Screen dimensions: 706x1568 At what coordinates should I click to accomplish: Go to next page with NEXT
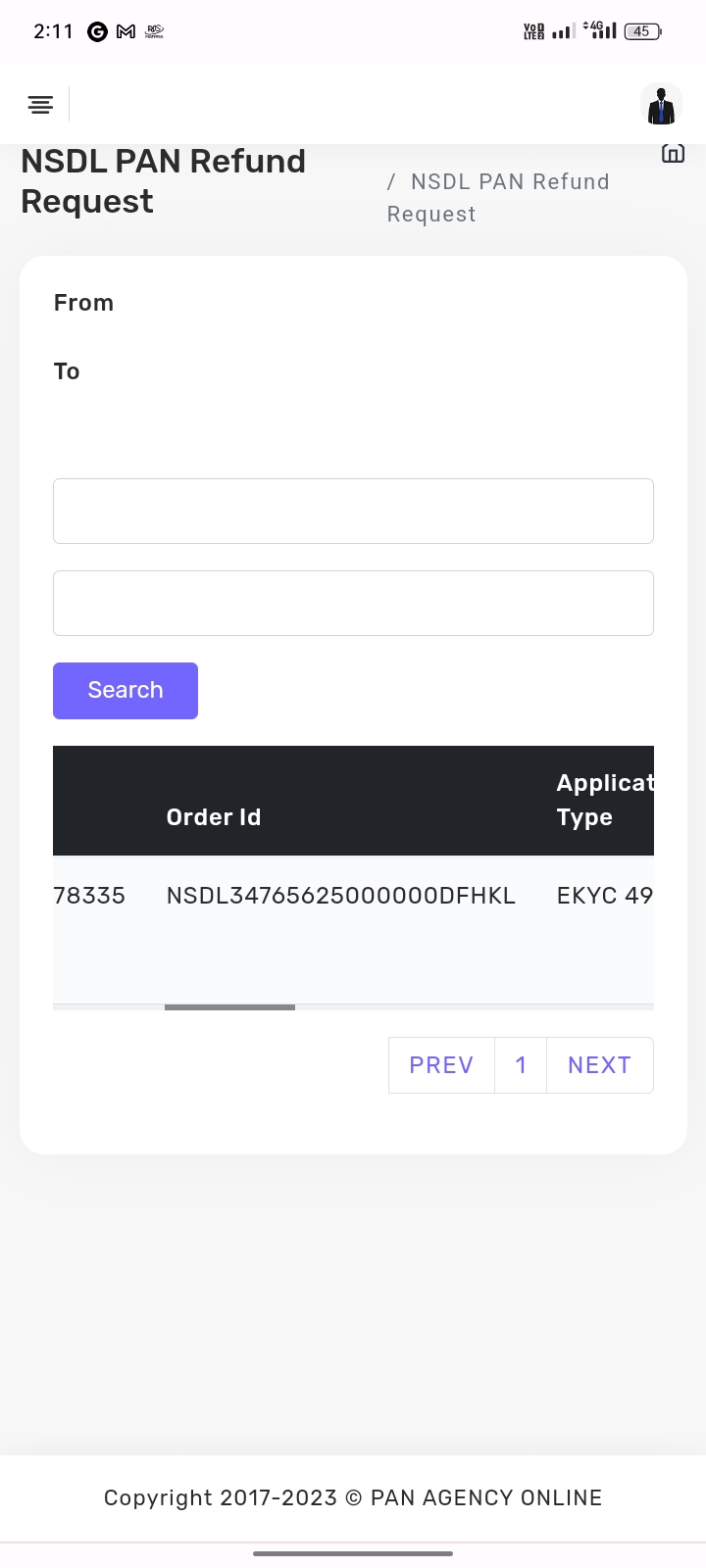click(599, 1065)
